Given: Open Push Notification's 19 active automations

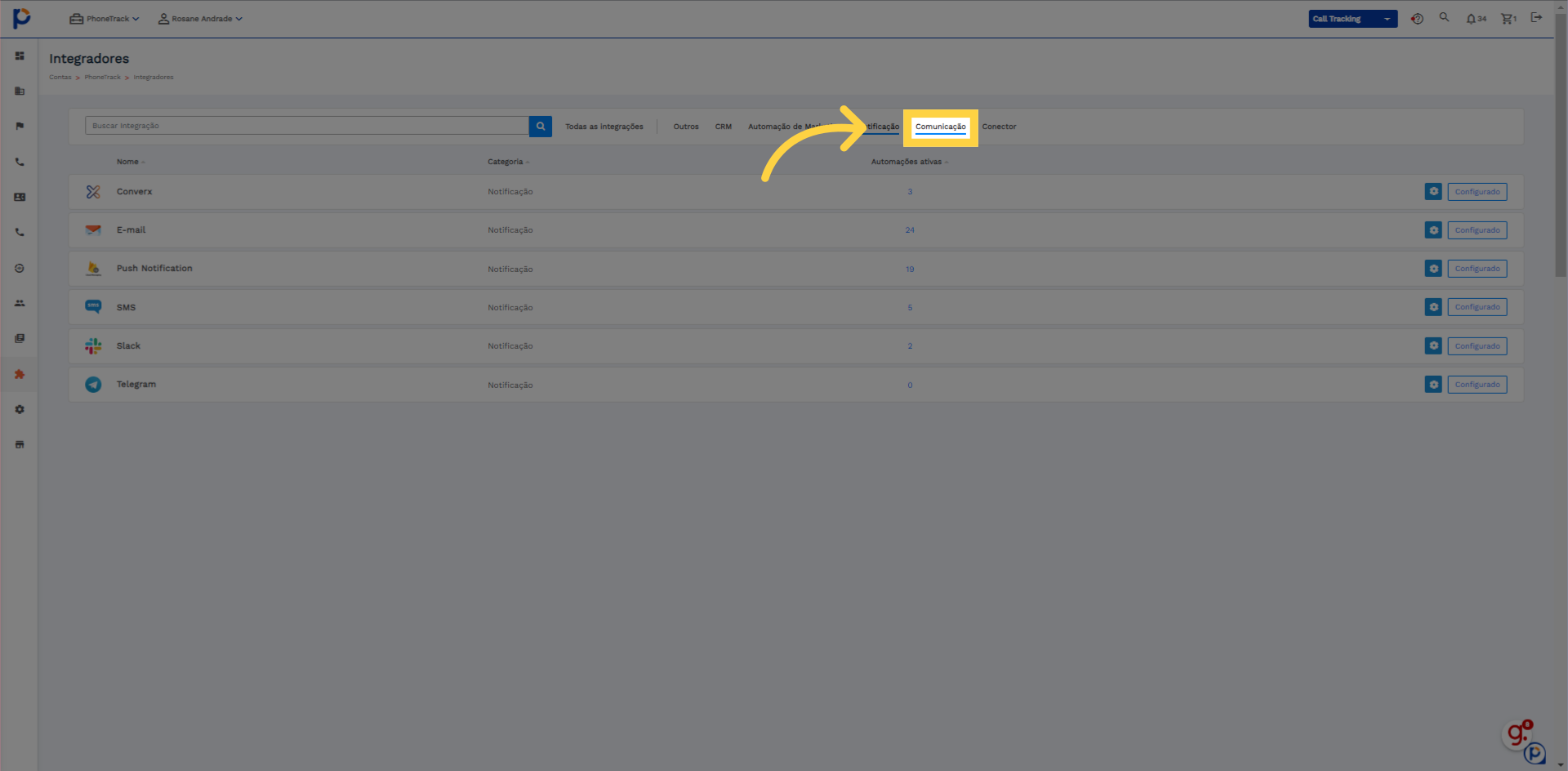Looking at the screenshot, I should pos(910,269).
